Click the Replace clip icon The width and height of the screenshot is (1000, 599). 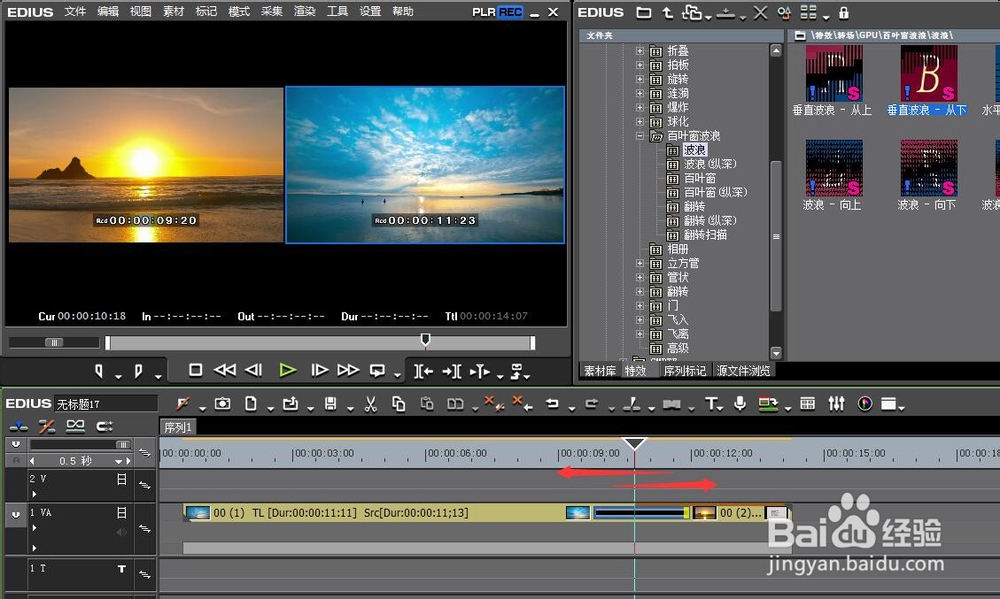click(x=455, y=404)
